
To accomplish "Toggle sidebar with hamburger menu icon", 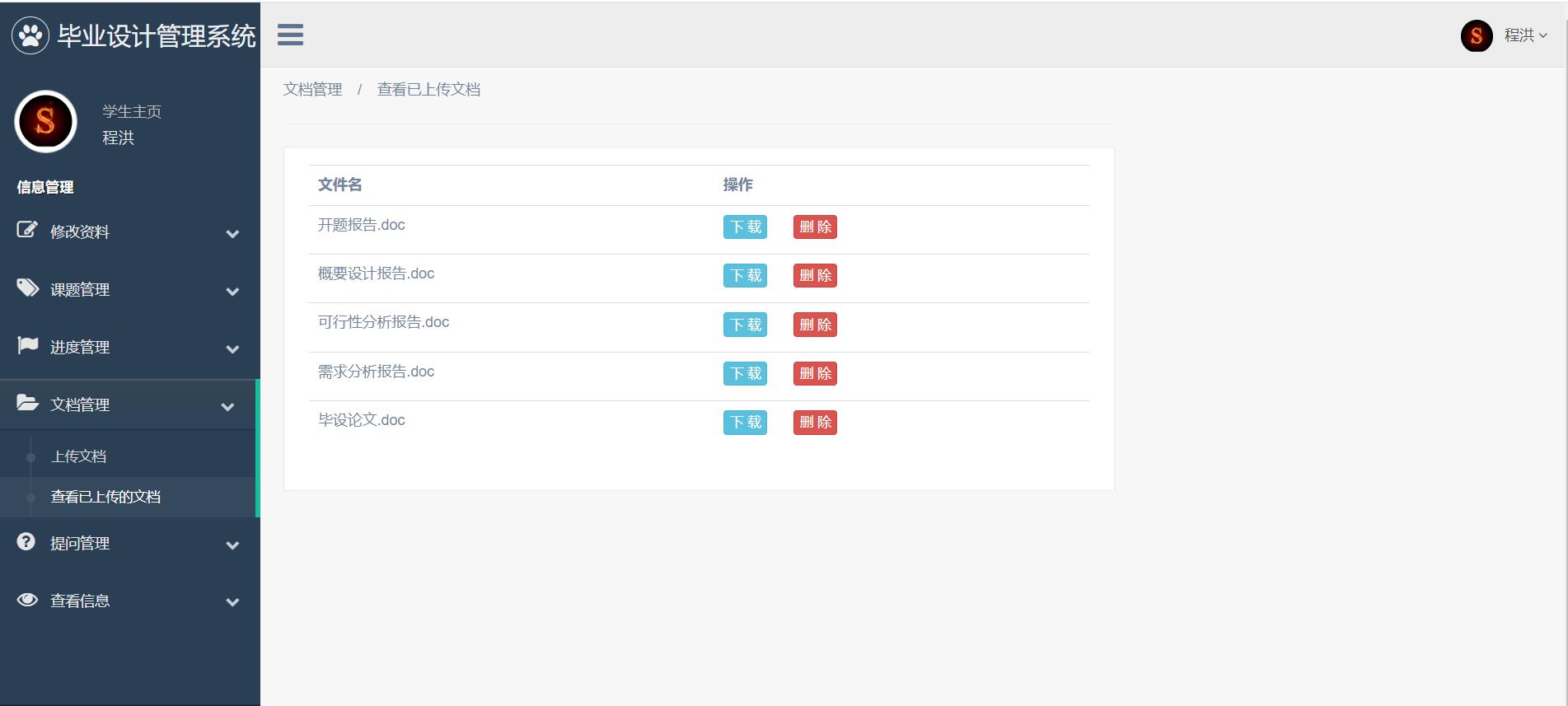I will click(x=290, y=35).
